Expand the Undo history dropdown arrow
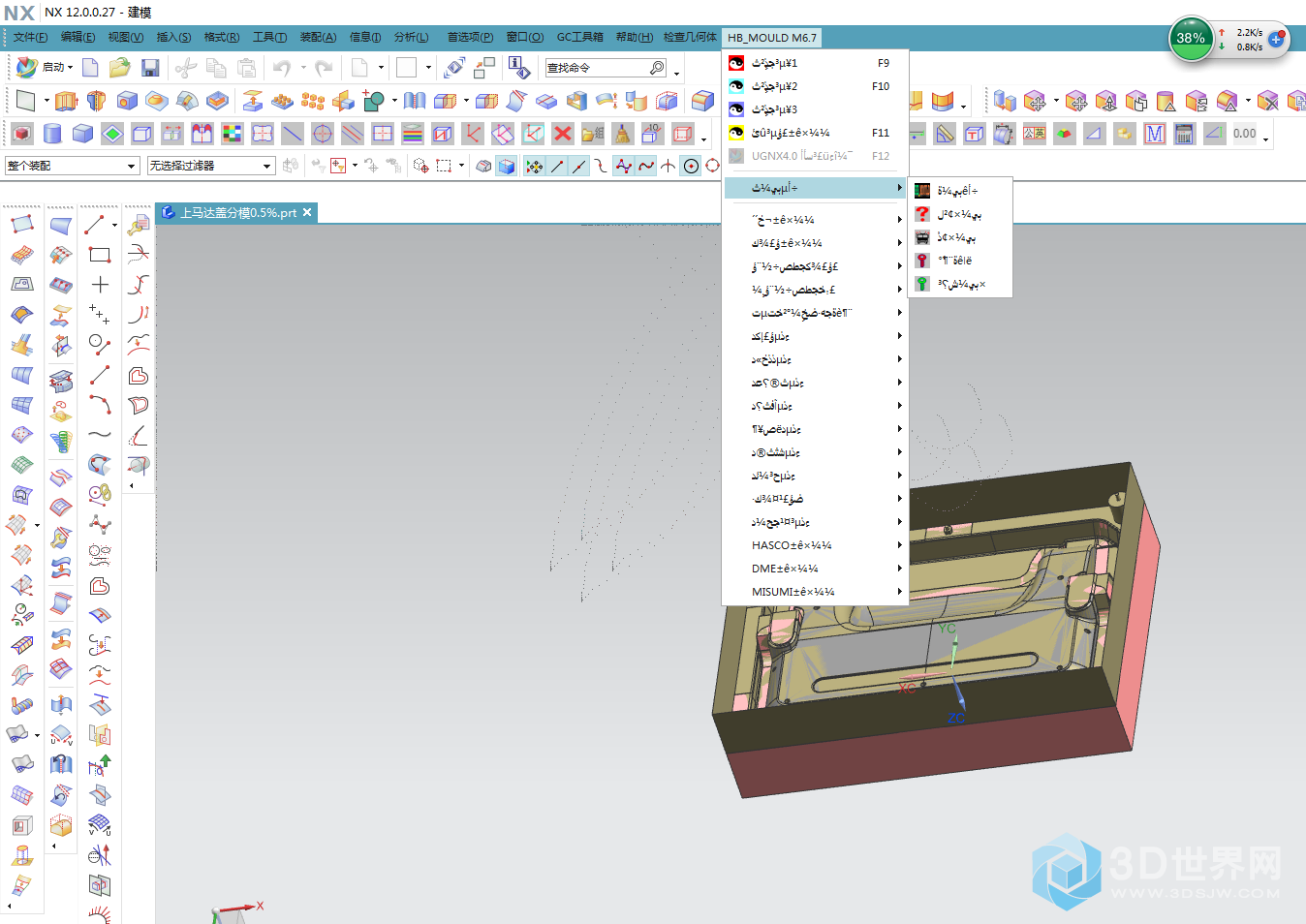Screen dimensions: 1306x924 [303, 68]
